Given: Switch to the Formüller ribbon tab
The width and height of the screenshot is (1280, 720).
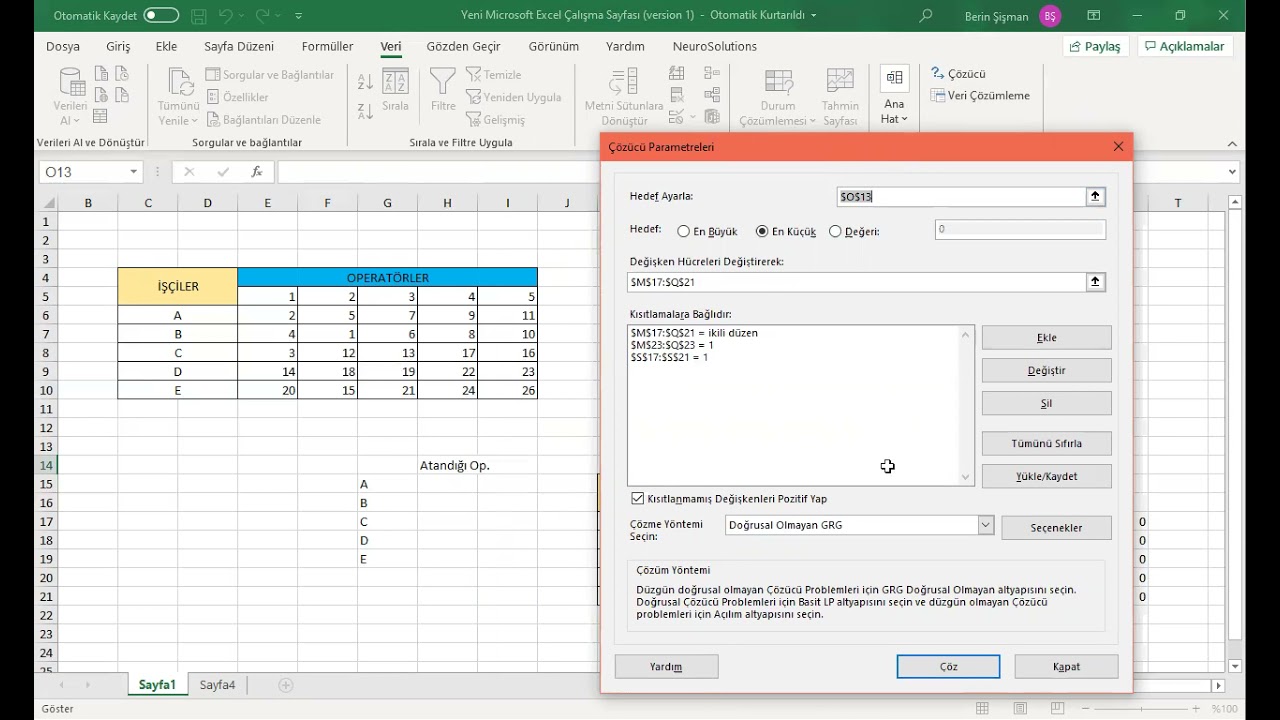Looking at the screenshot, I should point(327,46).
